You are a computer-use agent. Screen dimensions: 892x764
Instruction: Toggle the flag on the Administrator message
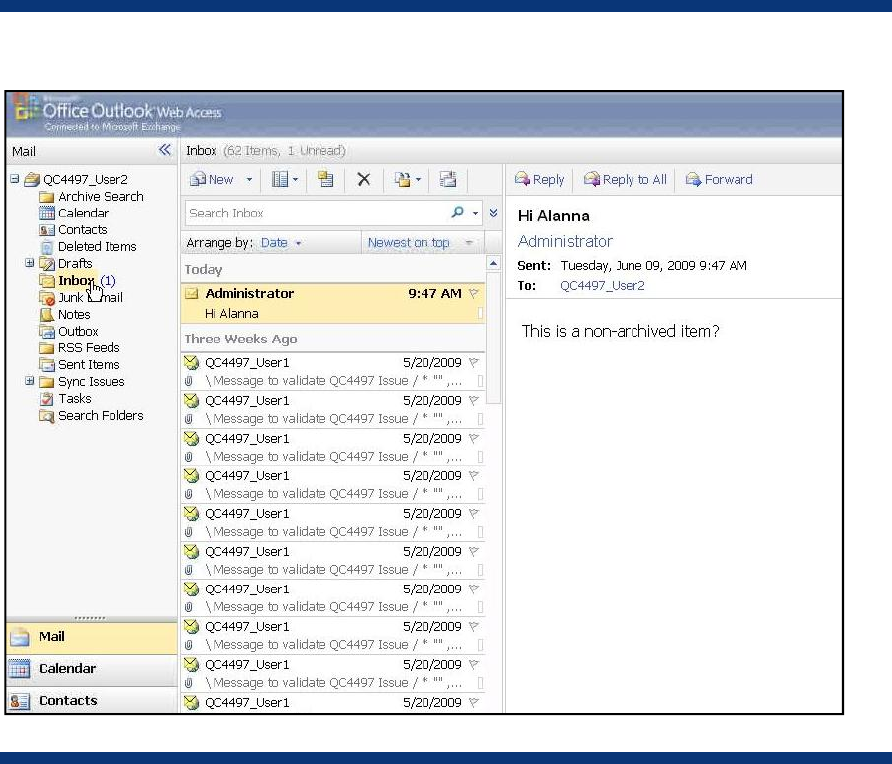[x=473, y=294]
